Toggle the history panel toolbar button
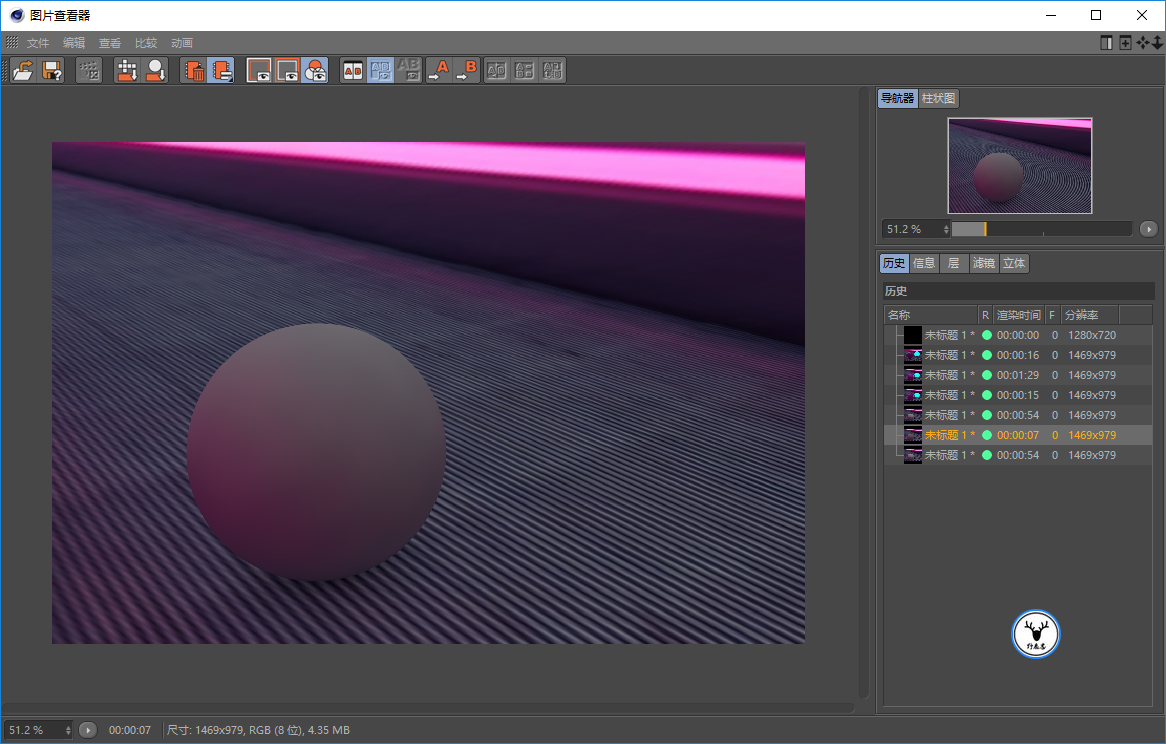 pyautogui.click(x=221, y=70)
